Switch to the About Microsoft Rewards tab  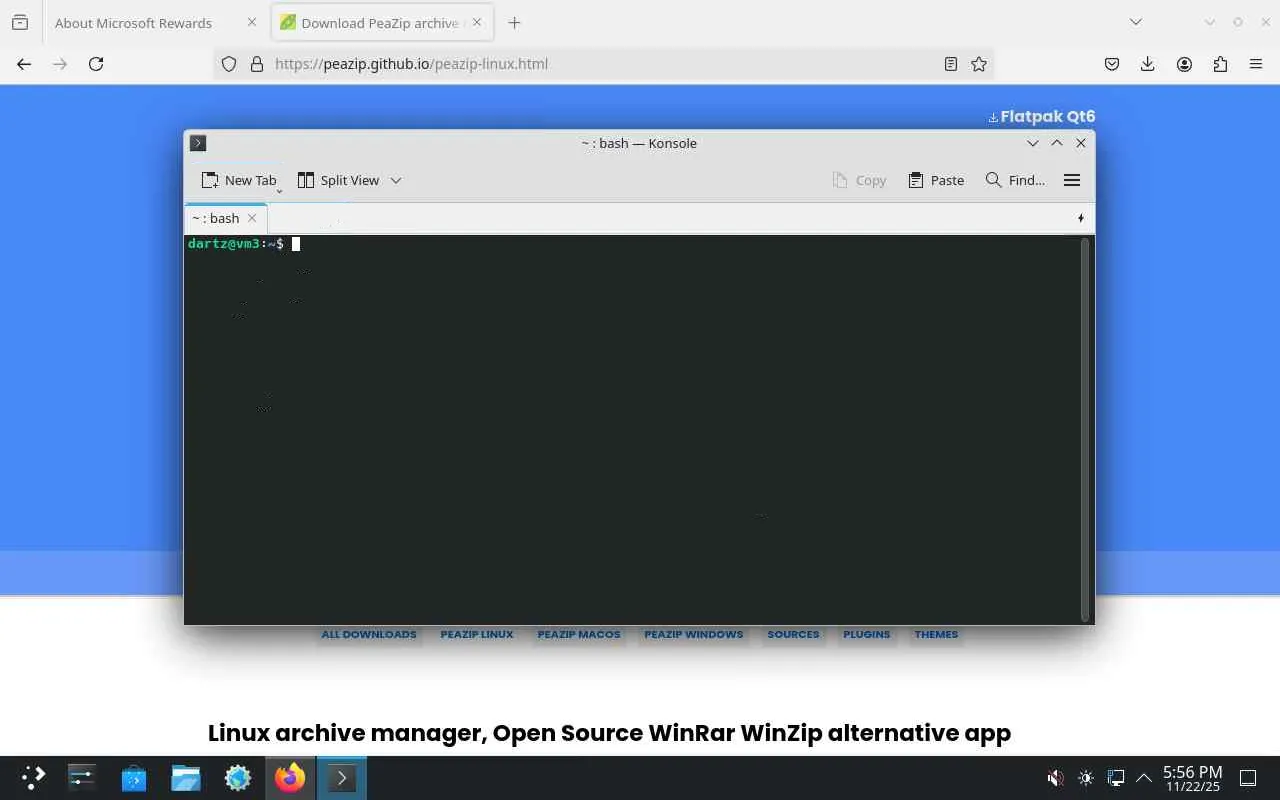[x=133, y=23]
